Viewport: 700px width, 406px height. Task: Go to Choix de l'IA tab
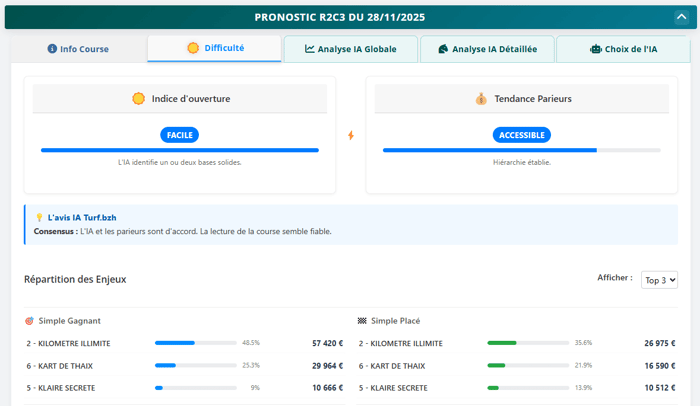(x=623, y=49)
